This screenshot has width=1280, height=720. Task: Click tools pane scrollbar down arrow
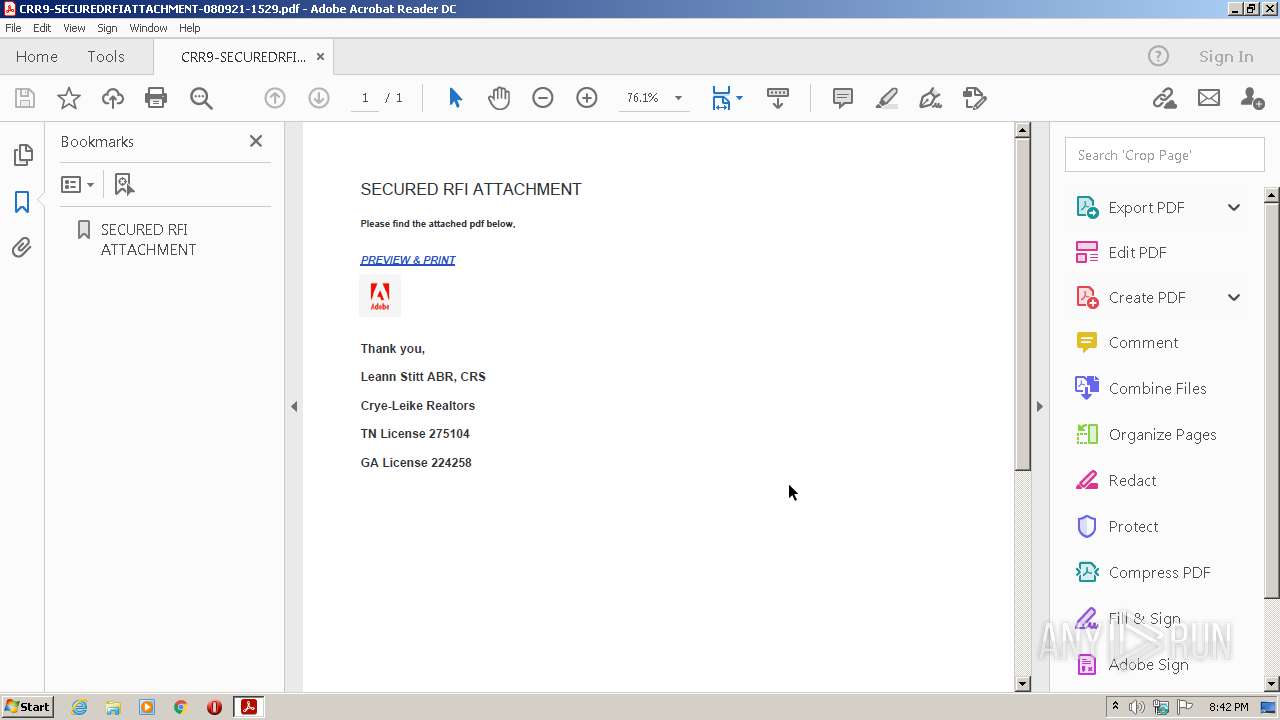pos(1272,684)
